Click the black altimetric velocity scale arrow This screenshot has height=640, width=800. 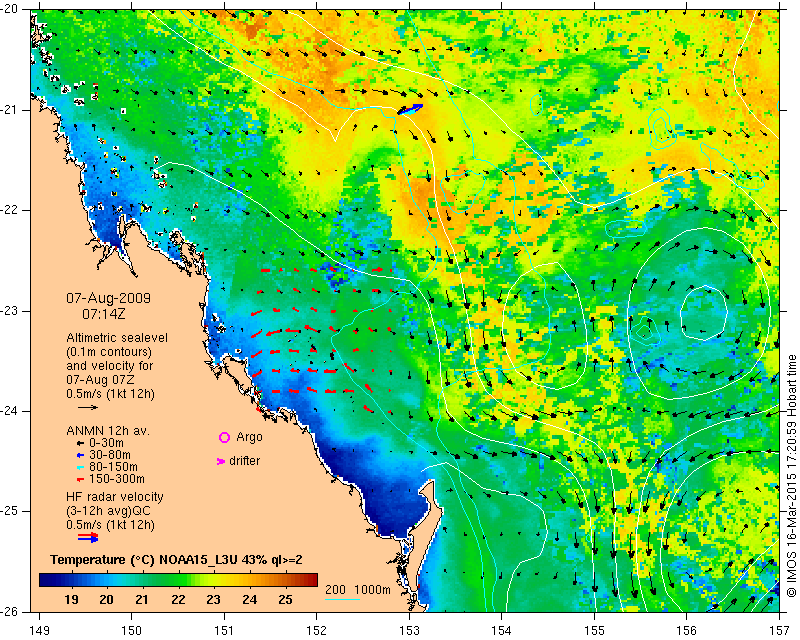88,407
